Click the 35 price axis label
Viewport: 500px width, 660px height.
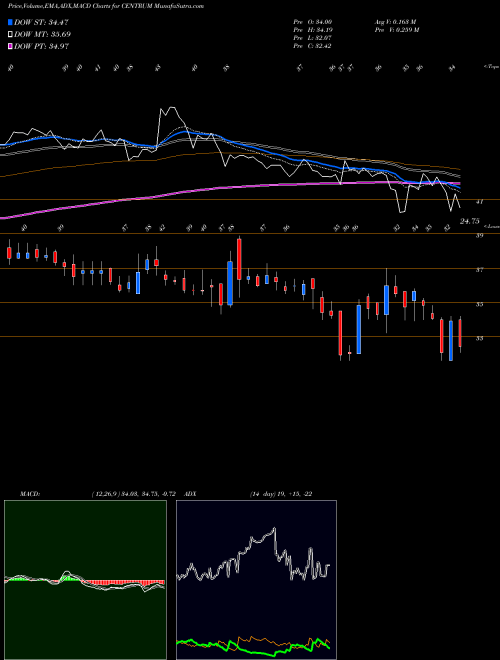coord(479,304)
